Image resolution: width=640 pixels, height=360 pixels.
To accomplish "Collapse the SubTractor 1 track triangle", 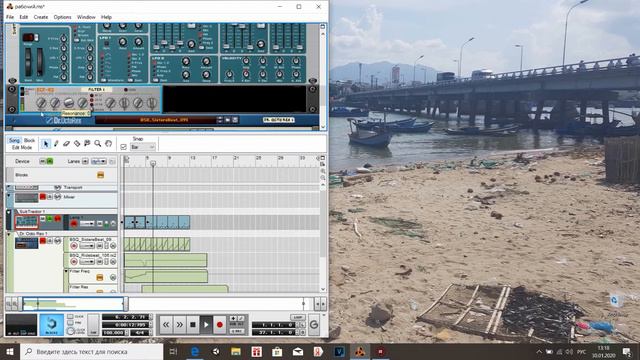I will pos(9,213).
